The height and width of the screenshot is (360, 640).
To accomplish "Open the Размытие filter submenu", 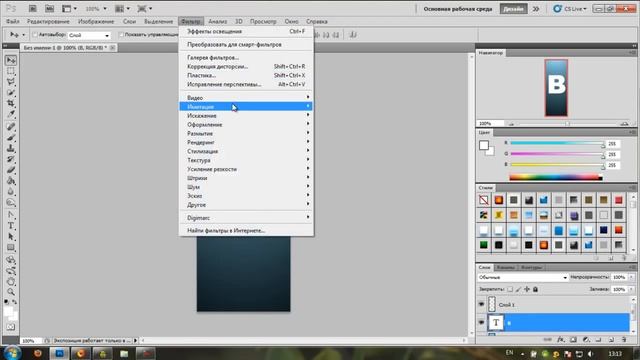I will pyautogui.click(x=246, y=133).
